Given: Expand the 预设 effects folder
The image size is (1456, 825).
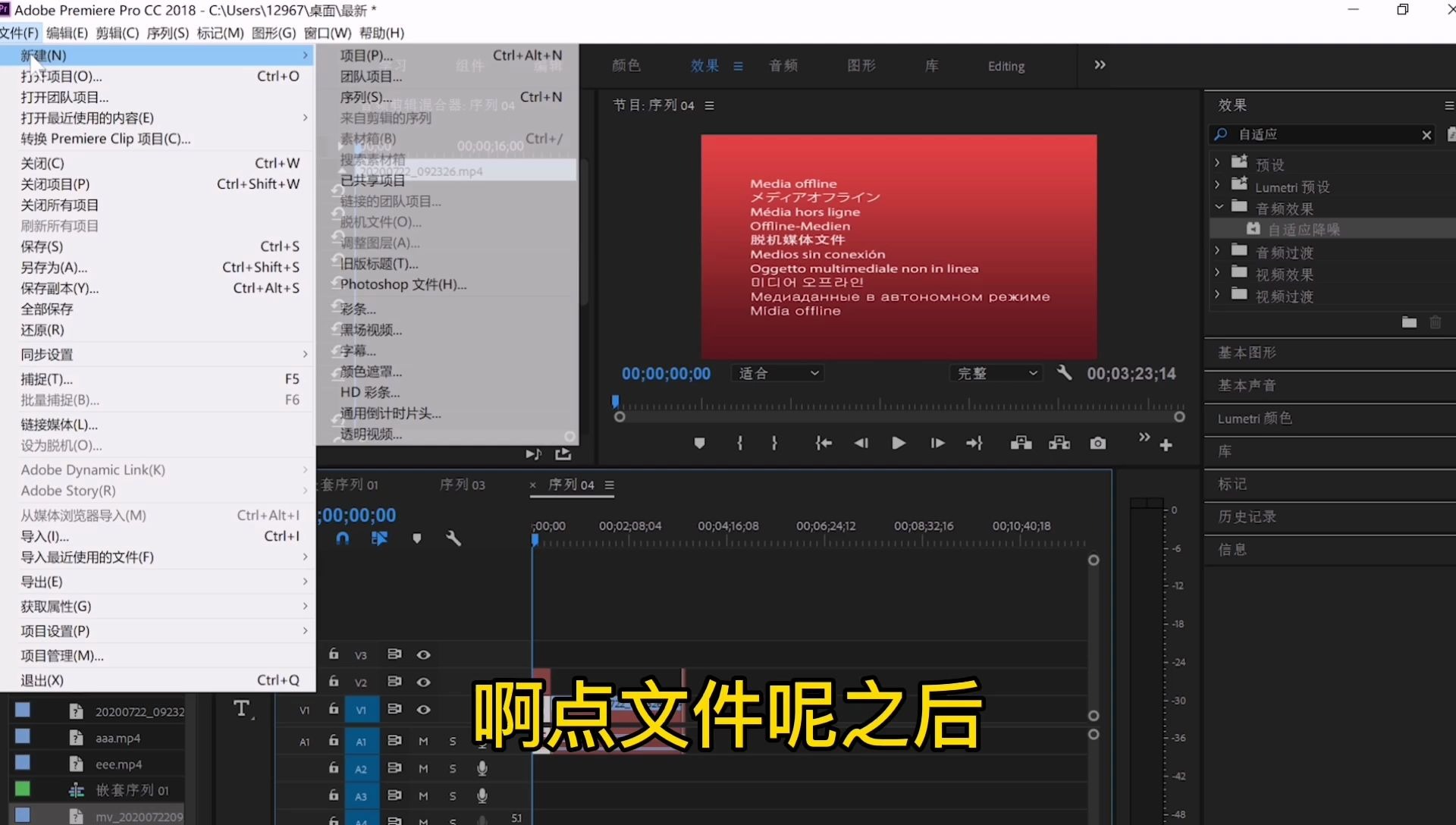Looking at the screenshot, I should [1217, 162].
